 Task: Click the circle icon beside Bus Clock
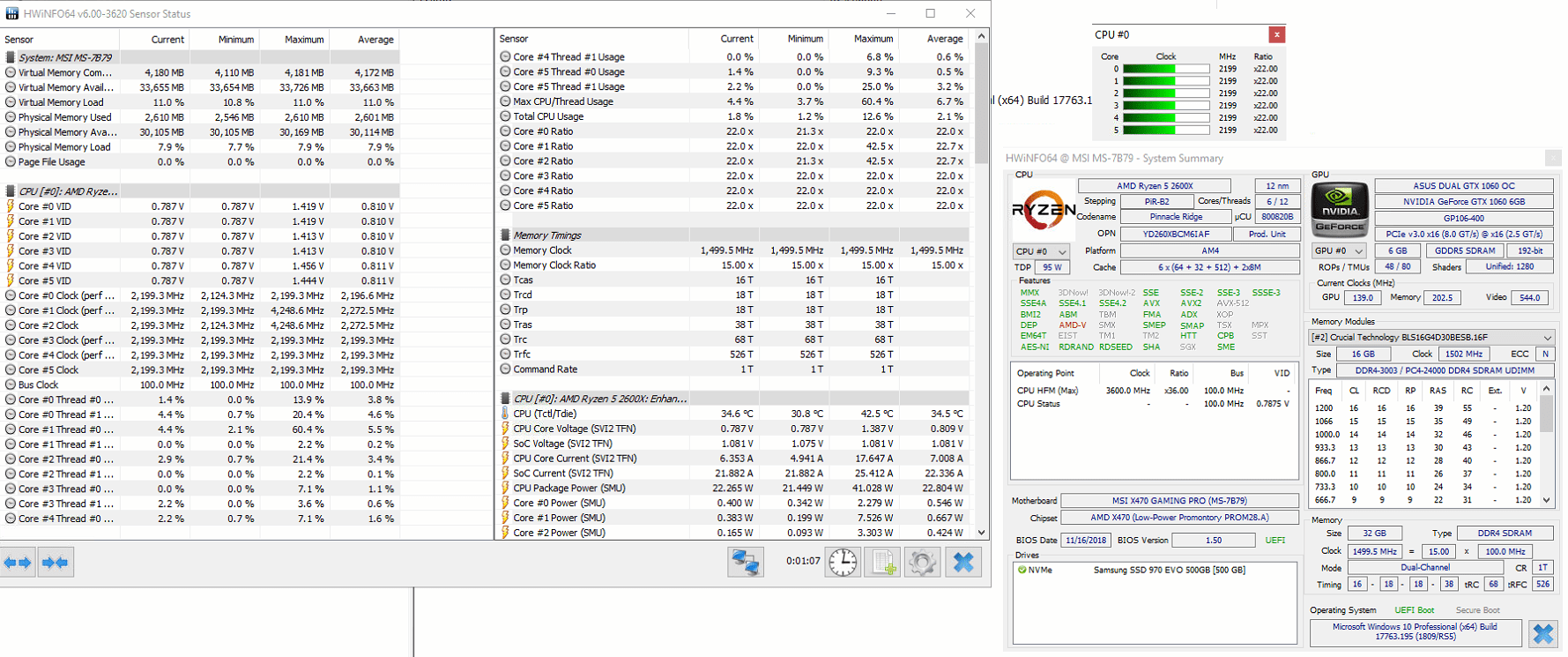pyautogui.click(x=11, y=384)
